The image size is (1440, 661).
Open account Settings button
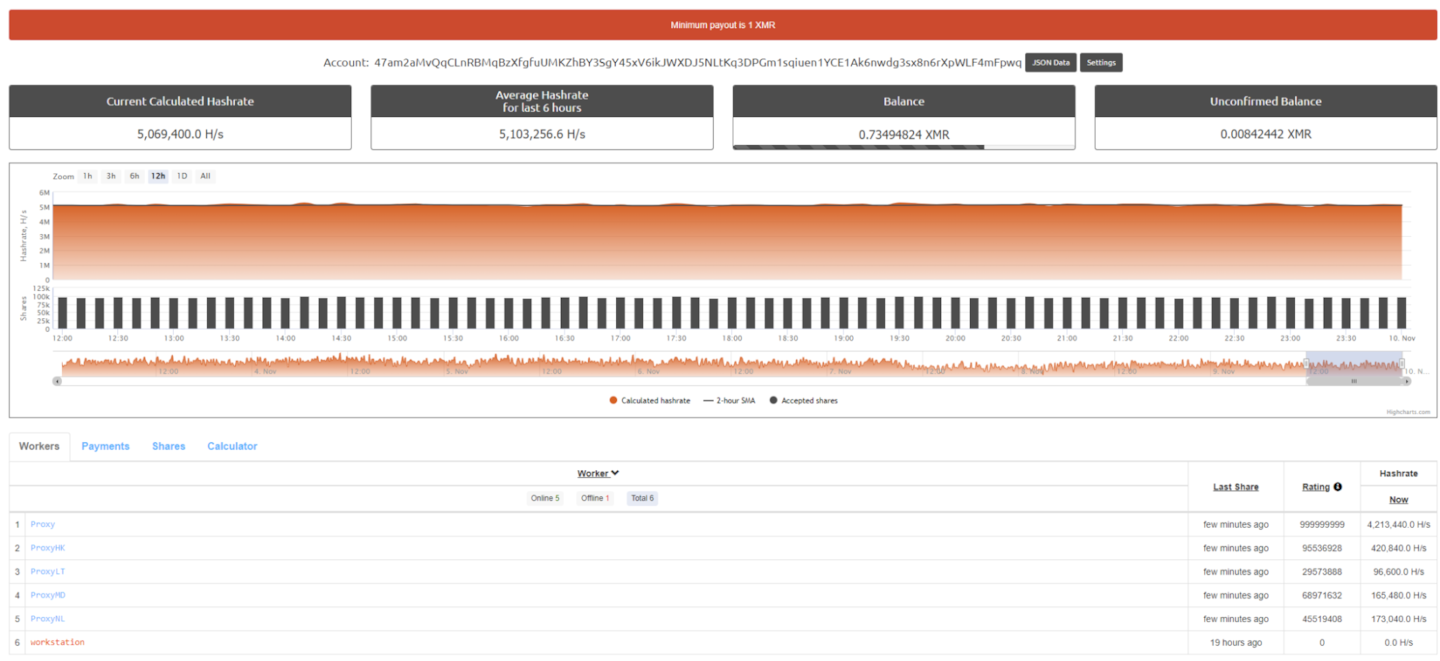point(1101,63)
